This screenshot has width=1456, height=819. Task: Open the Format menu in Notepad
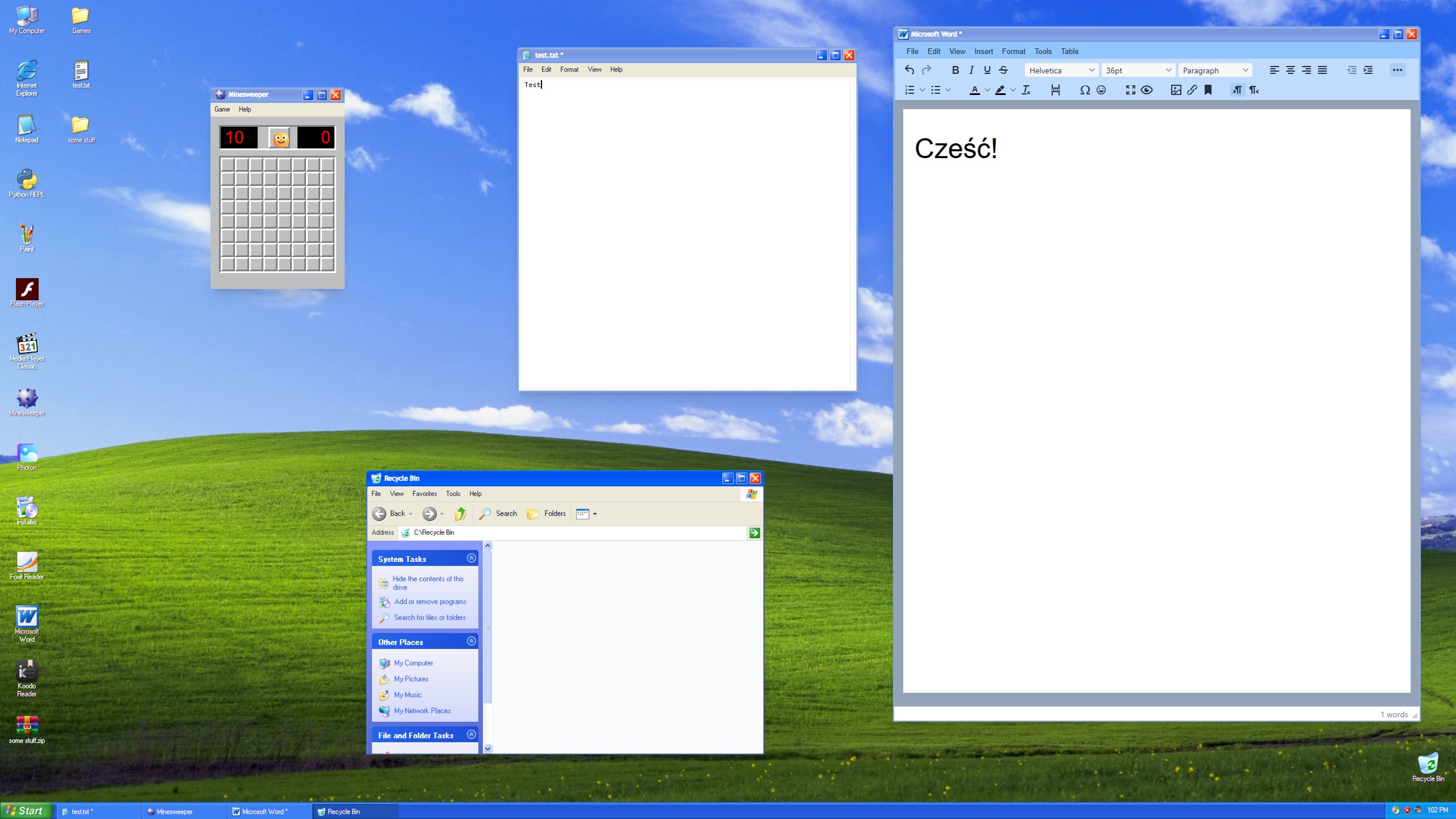[569, 69]
